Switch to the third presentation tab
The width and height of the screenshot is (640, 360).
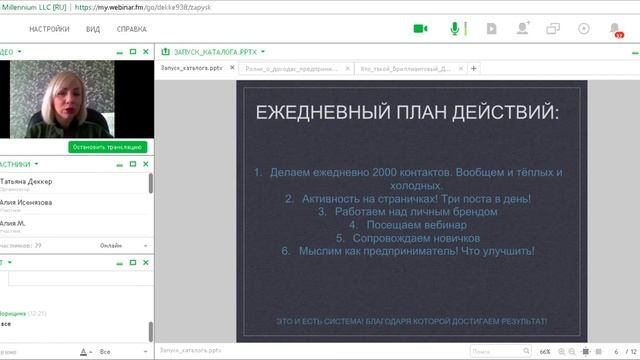(405, 69)
